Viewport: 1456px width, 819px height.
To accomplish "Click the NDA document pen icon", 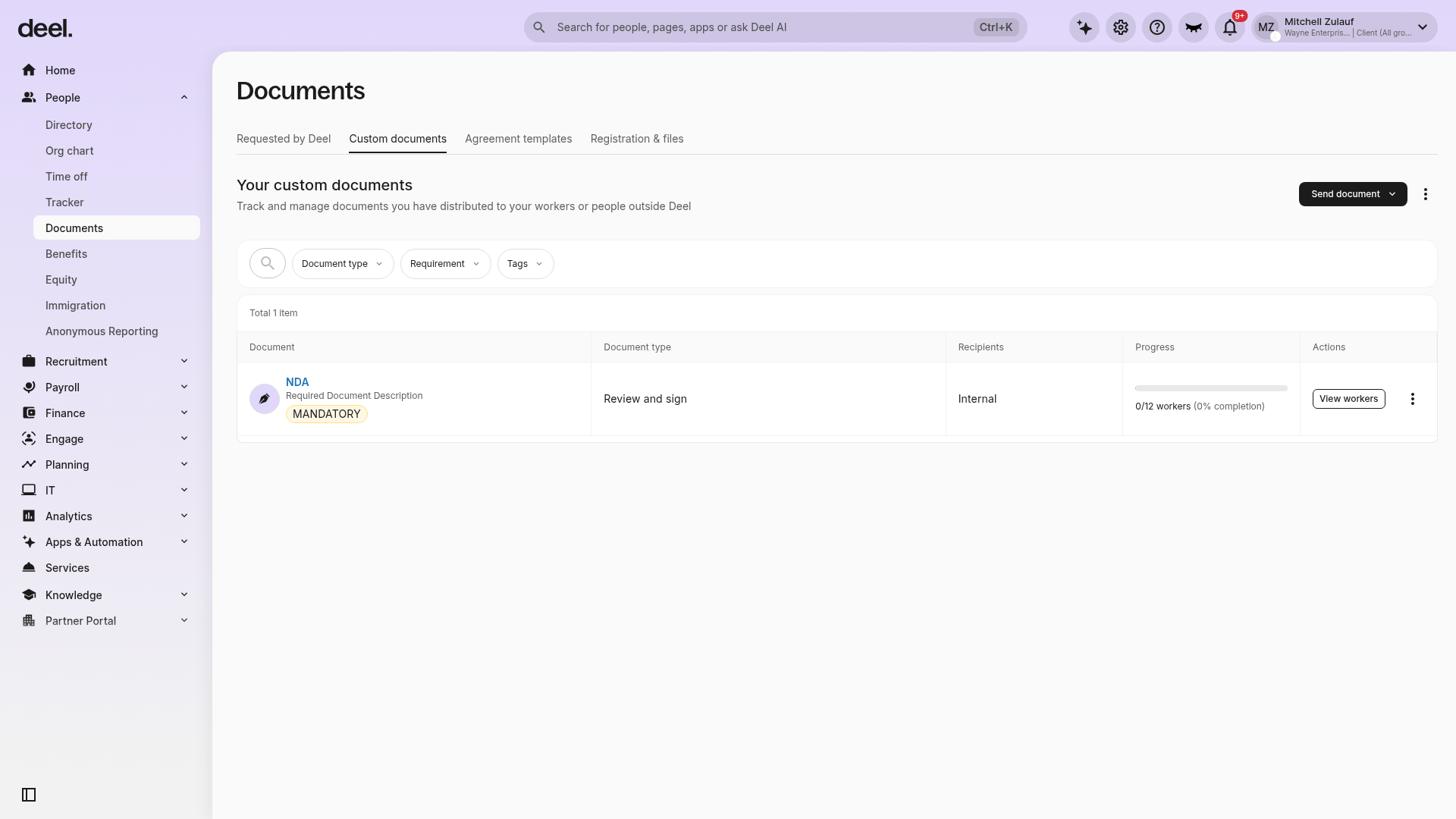I will point(265,399).
